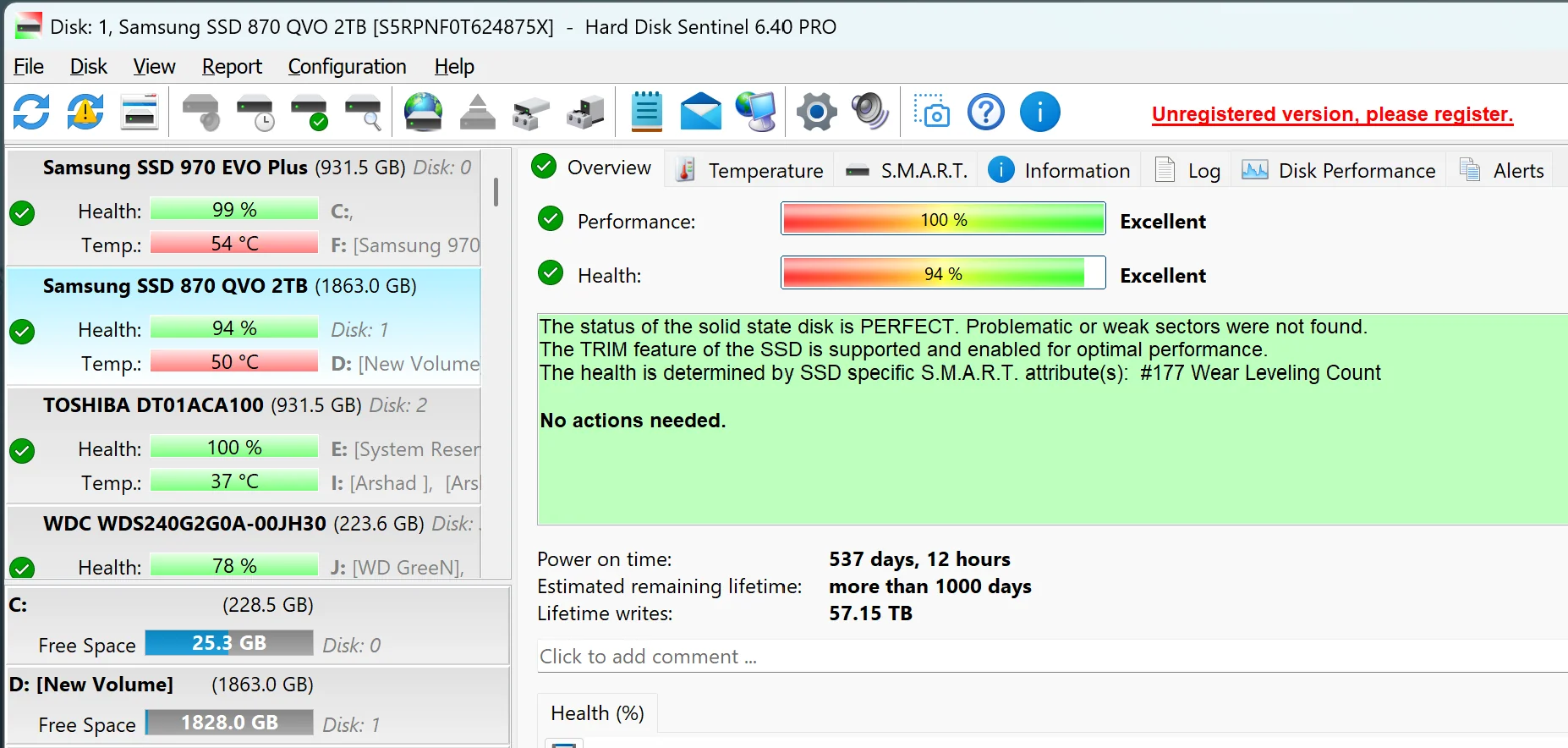Open settings with the gear icon
The width and height of the screenshot is (1568, 748).
click(x=817, y=112)
